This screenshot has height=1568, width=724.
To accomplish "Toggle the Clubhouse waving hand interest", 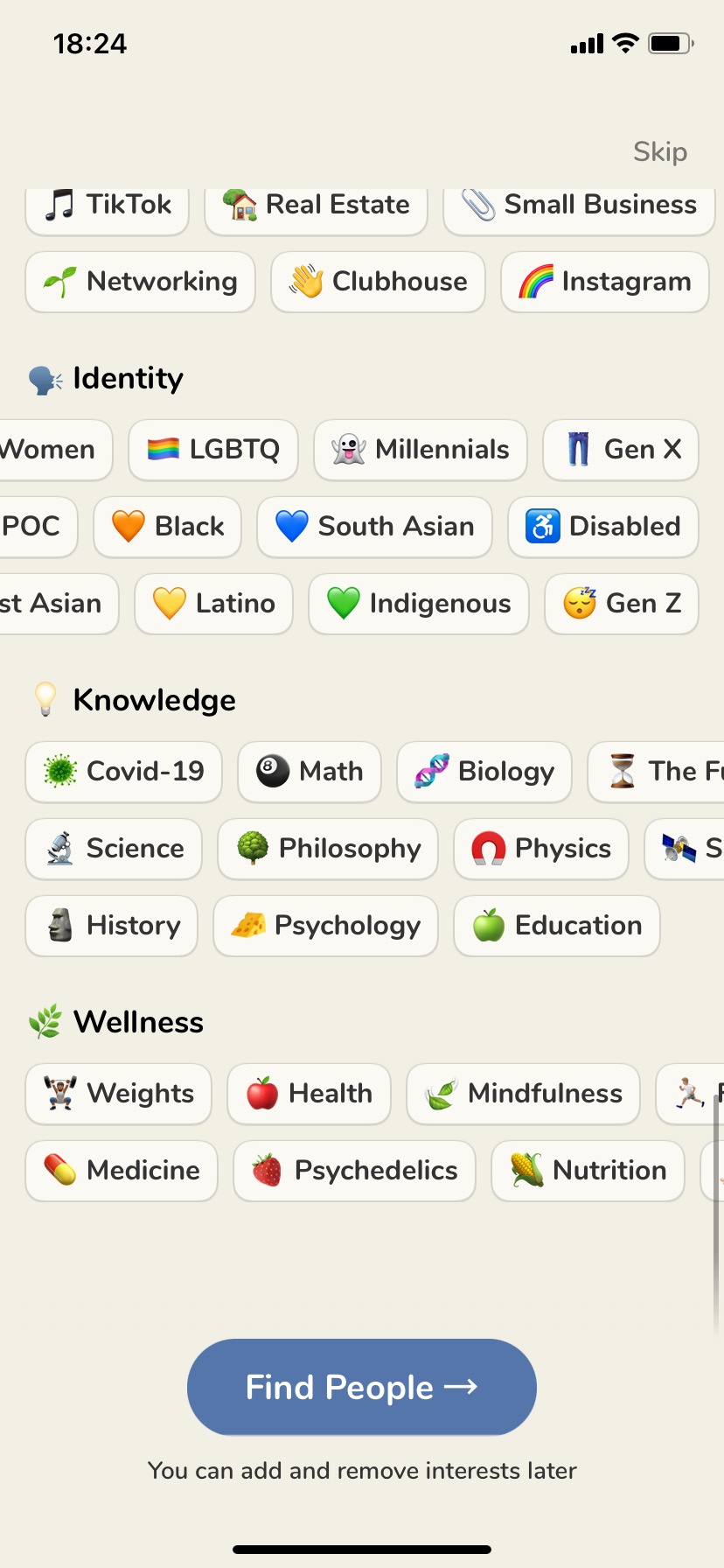I will click(378, 282).
